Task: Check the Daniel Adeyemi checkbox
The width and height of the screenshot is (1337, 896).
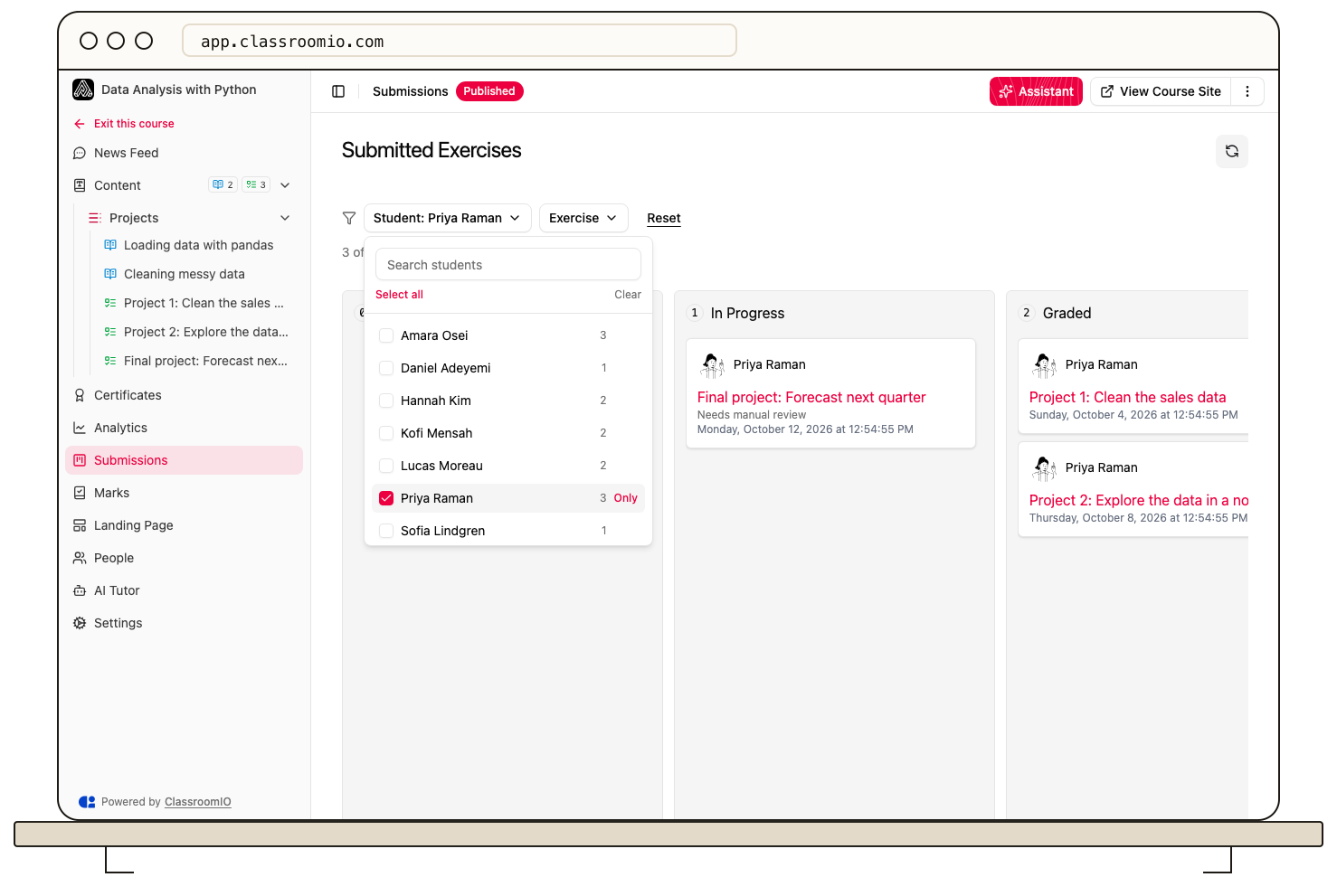Action: tap(386, 368)
